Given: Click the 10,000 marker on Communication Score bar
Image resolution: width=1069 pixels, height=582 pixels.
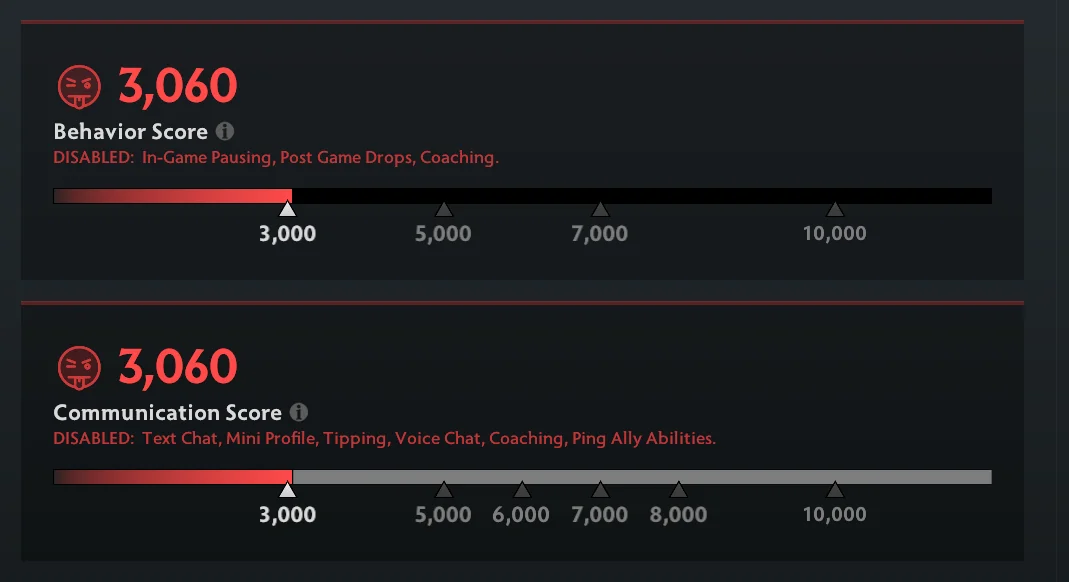Looking at the screenshot, I should point(835,490).
